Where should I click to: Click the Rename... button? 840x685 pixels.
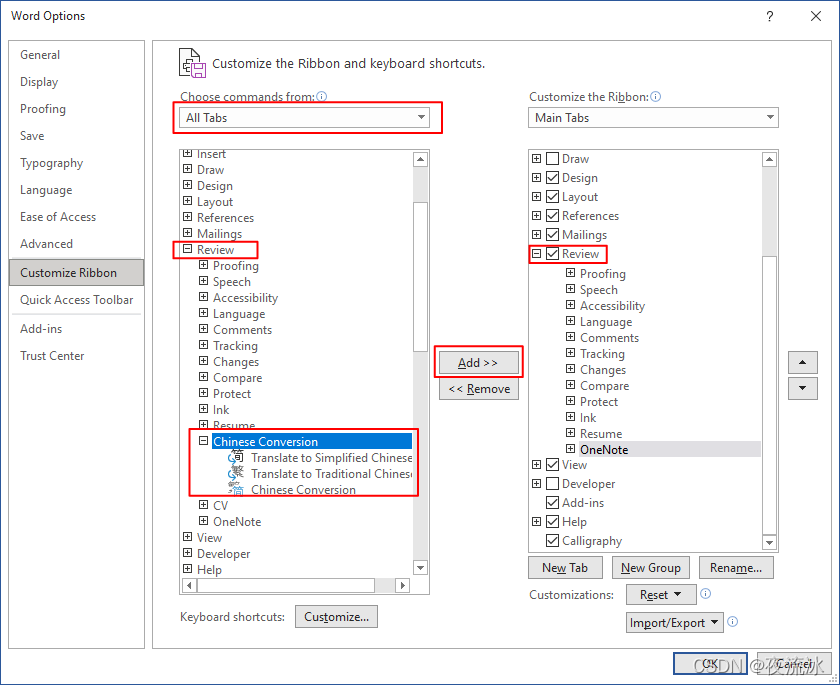(x=736, y=568)
